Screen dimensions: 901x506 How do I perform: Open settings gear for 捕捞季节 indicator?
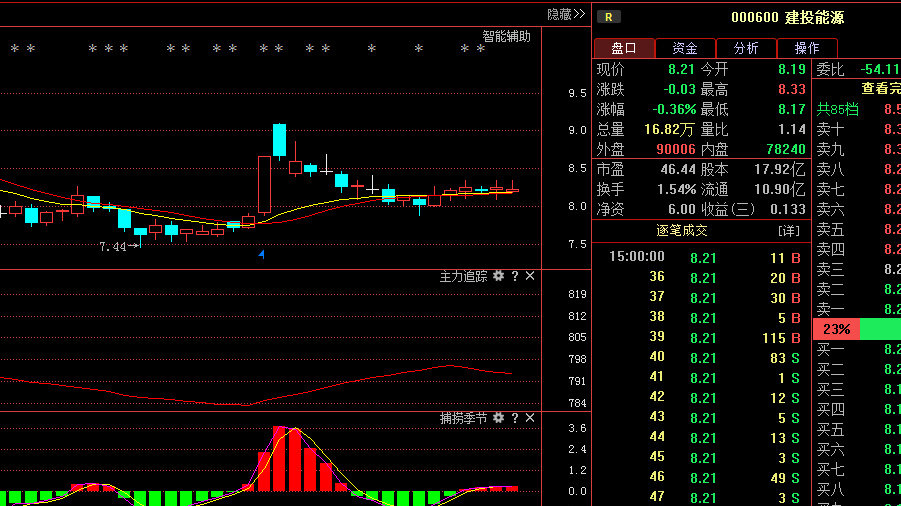498,417
